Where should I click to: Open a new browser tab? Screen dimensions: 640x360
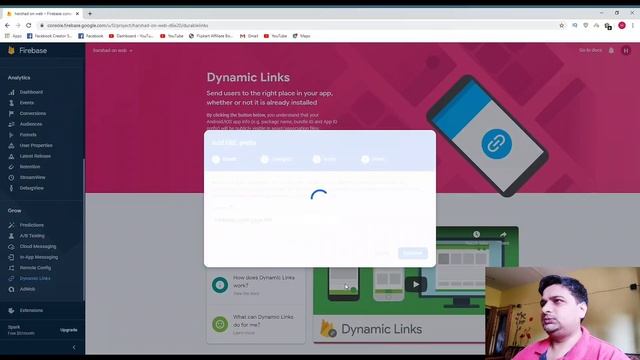(90, 13)
